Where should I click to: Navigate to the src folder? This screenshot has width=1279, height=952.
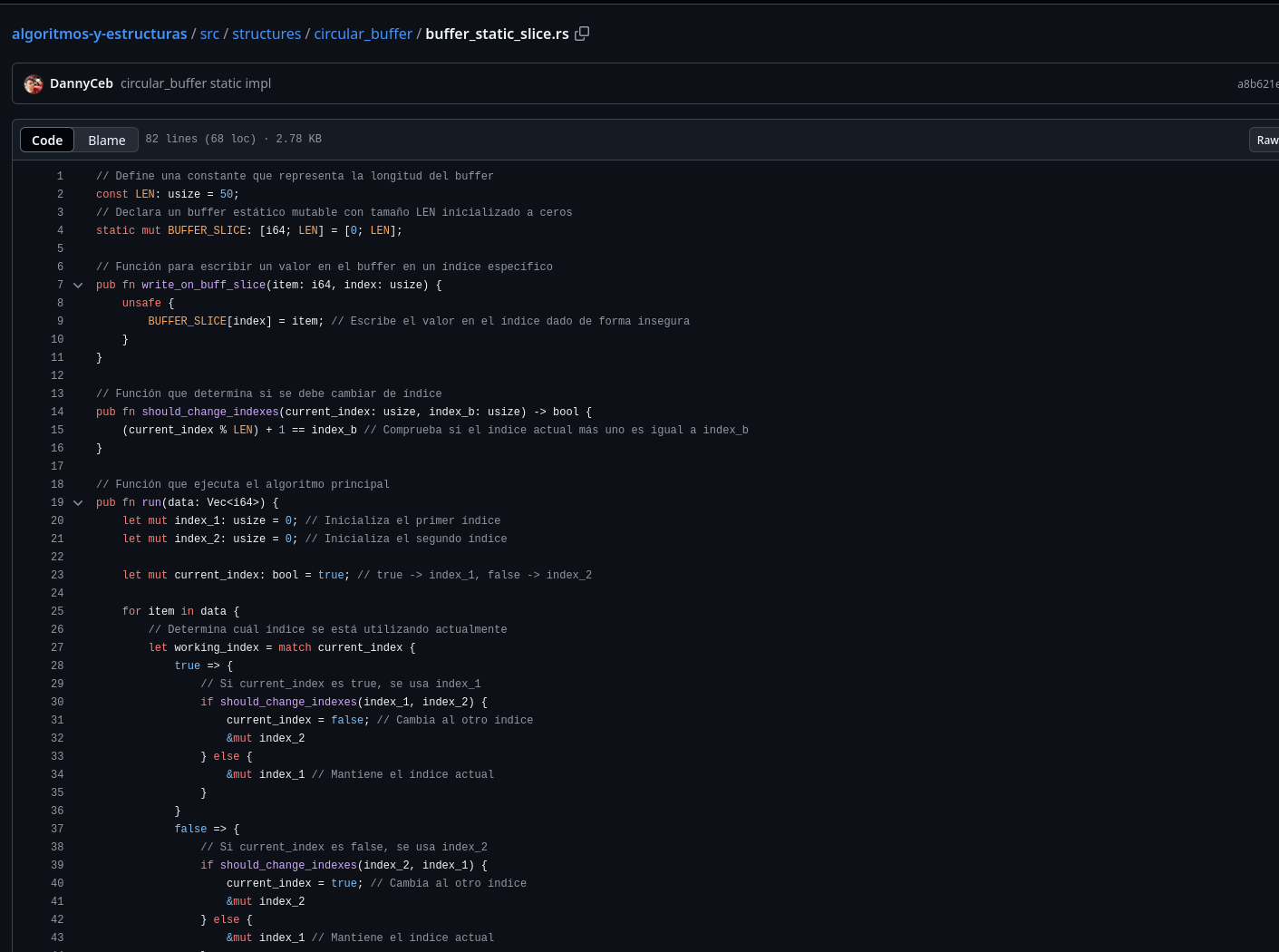pyautogui.click(x=209, y=33)
